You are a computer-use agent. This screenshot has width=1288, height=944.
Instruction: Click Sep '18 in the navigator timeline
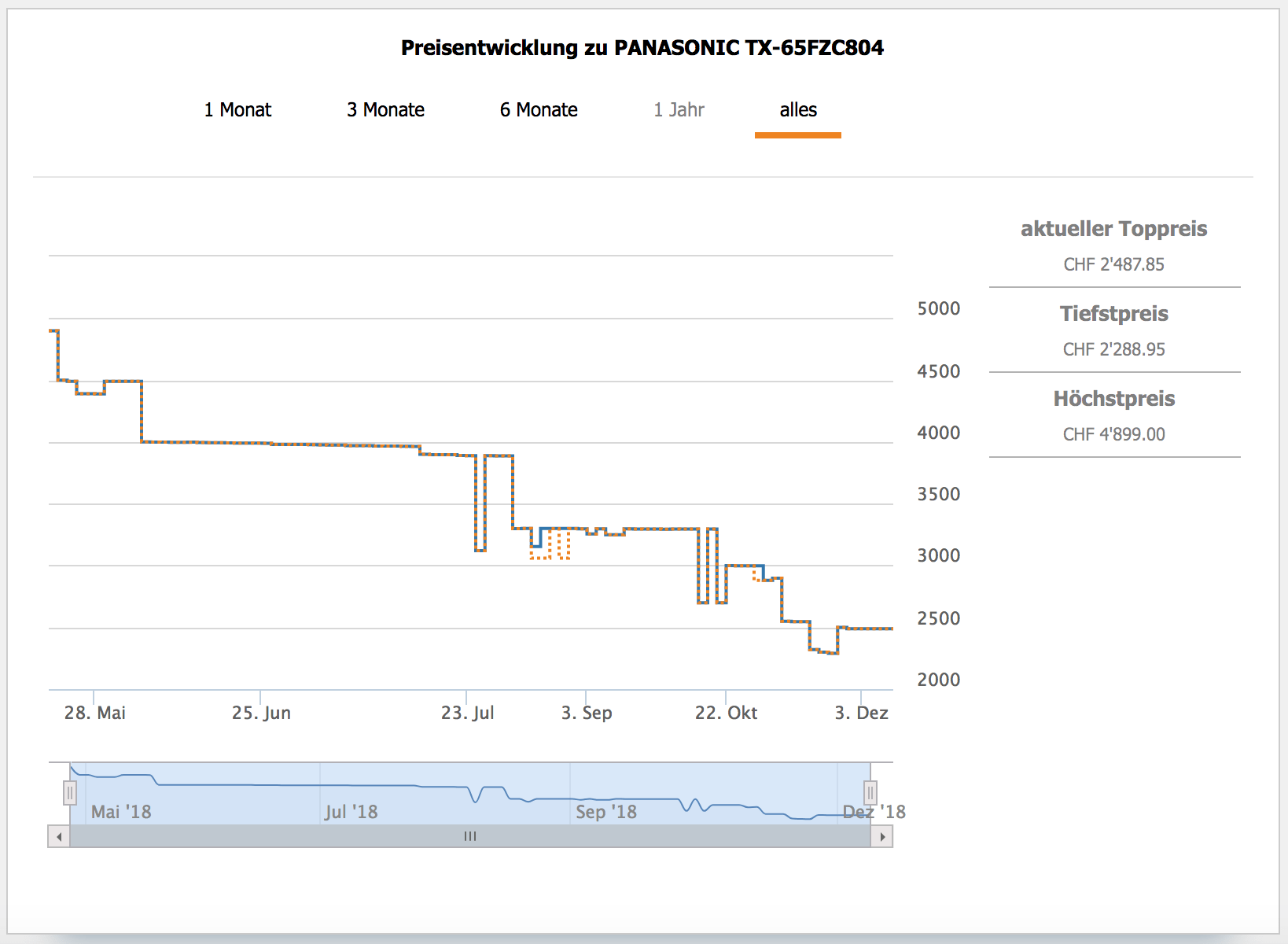coord(605,812)
